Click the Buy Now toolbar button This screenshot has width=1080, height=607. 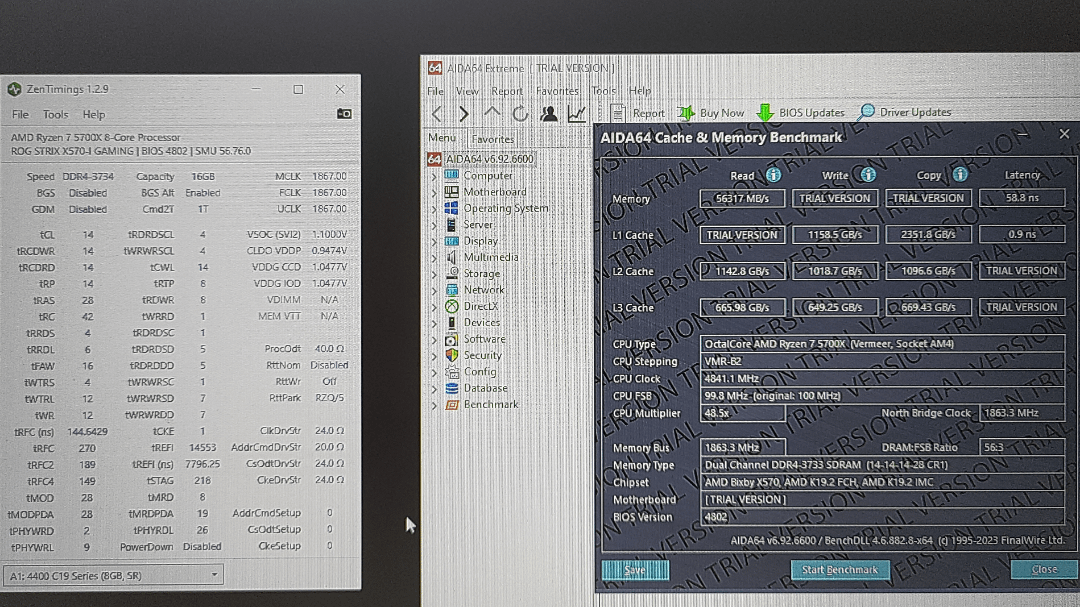(711, 113)
